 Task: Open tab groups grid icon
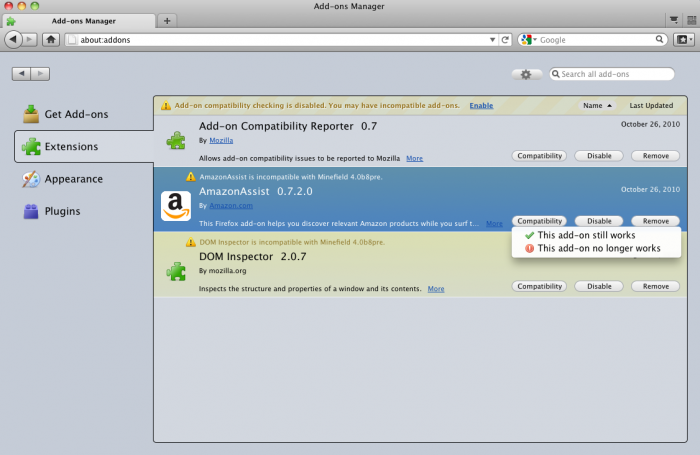tap(692, 20)
